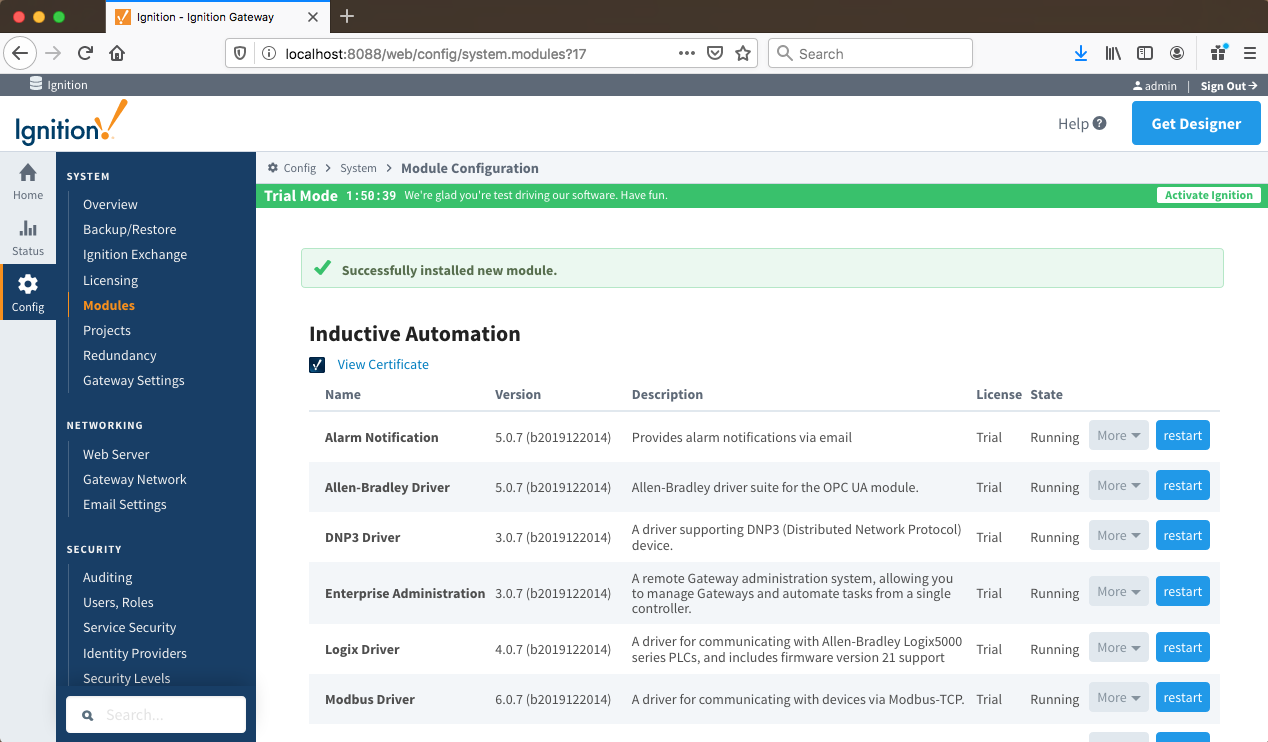Screen dimensions: 1268x742
Task: Open the More dropdown for DNP3 Driver
Action: click(x=1118, y=536)
